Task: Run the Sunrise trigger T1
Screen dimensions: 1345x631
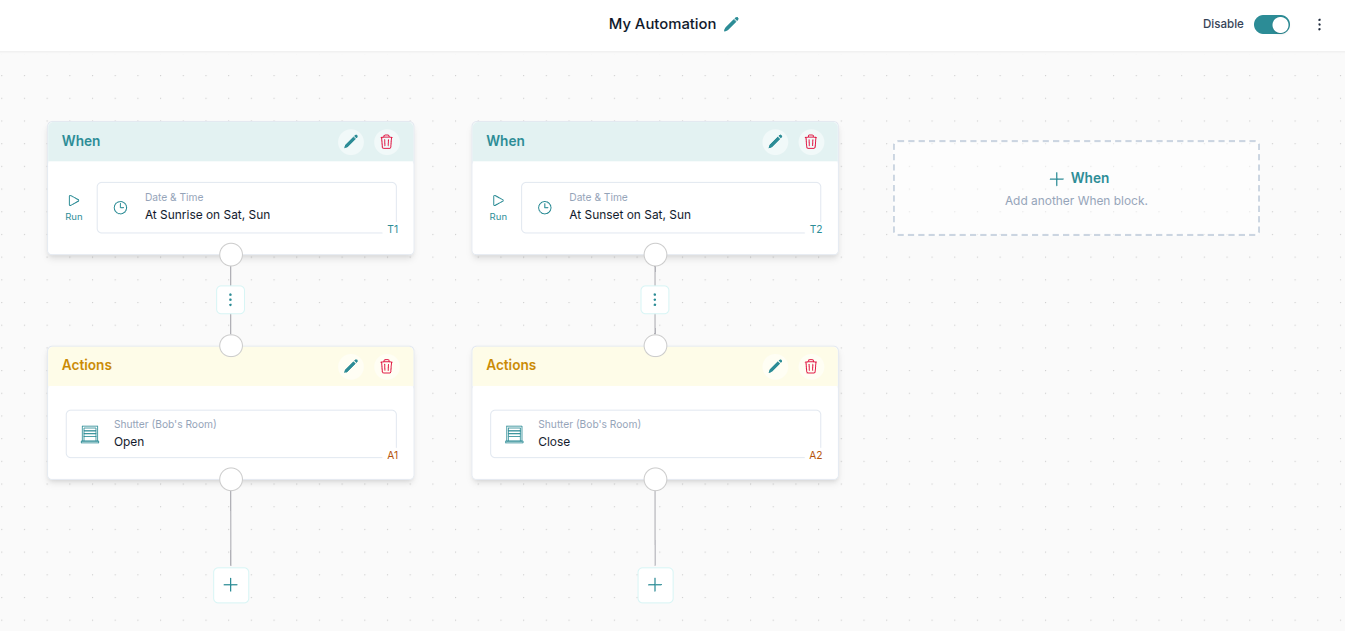Action: tap(74, 207)
